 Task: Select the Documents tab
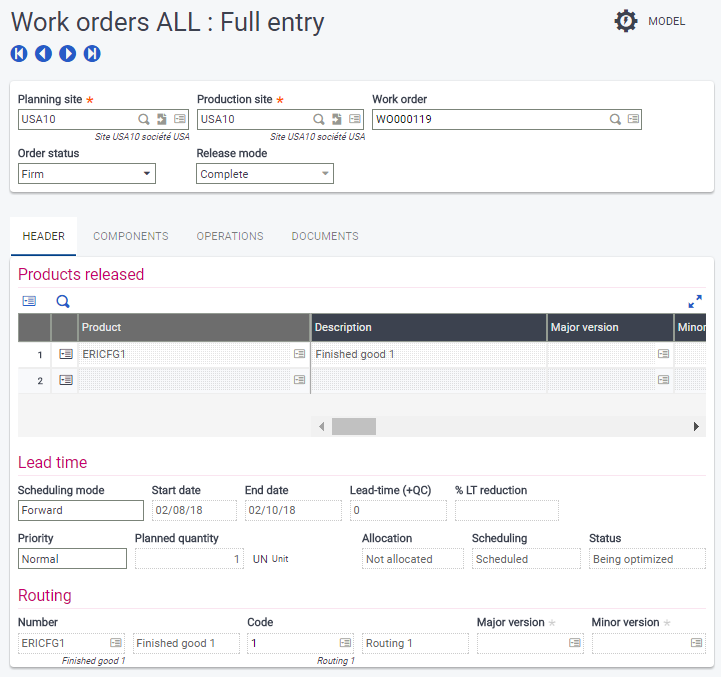[x=325, y=237]
